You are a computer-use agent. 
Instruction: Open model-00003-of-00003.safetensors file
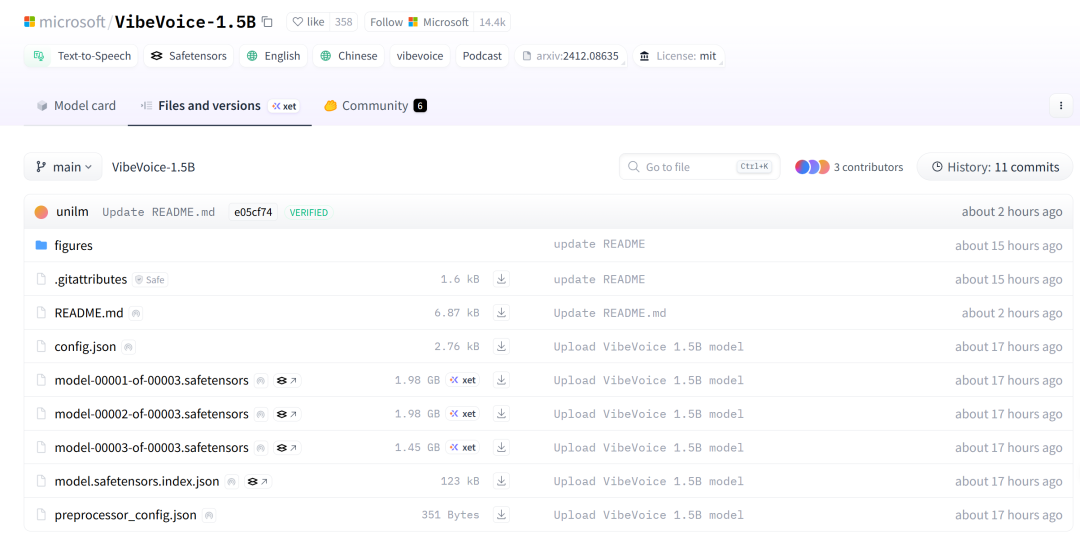click(152, 447)
